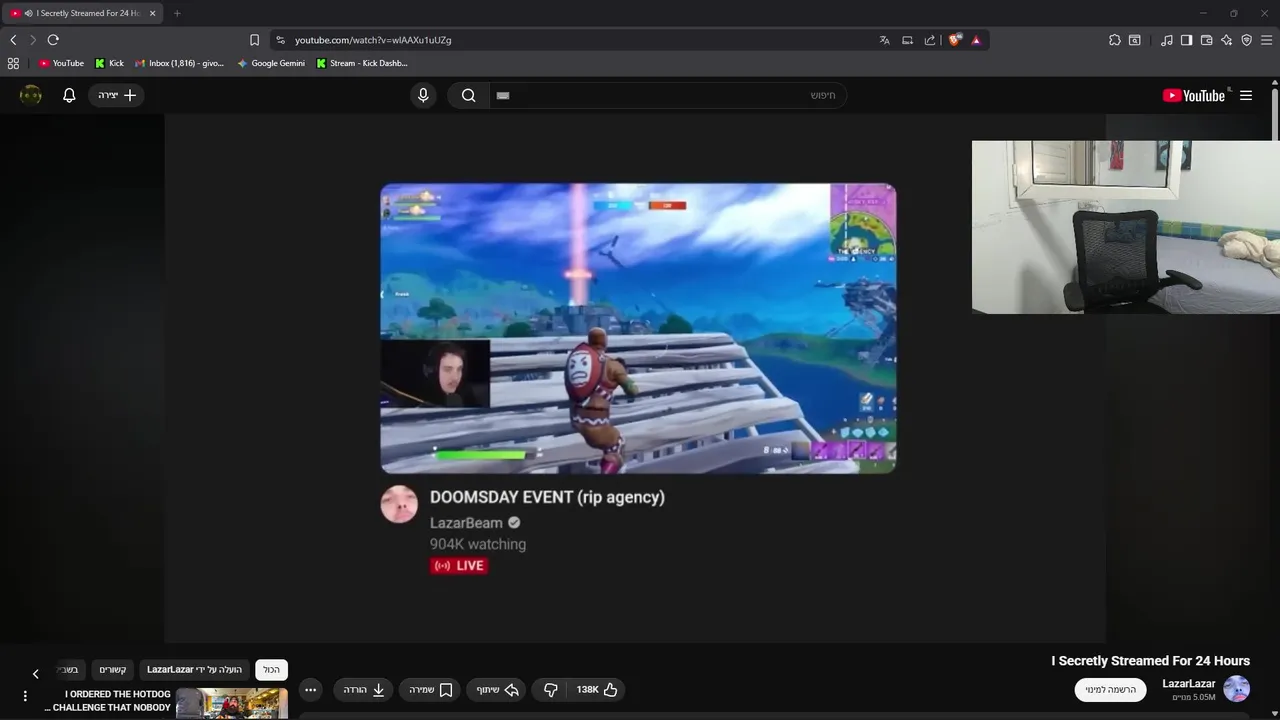Open the account avatar menu
The image size is (1280, 720).
tap(31, 95)
